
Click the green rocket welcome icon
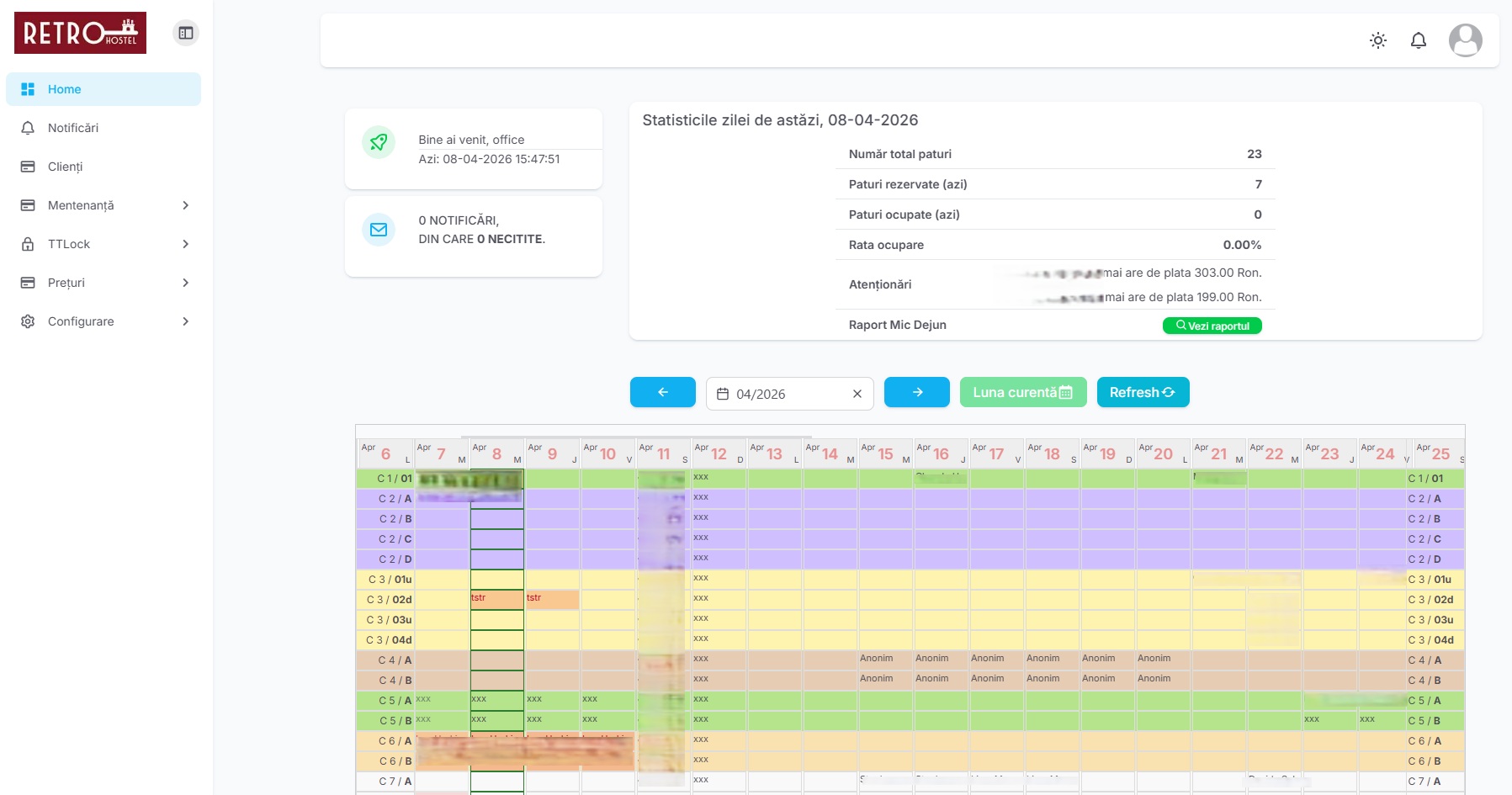click(x=379, y=142)
